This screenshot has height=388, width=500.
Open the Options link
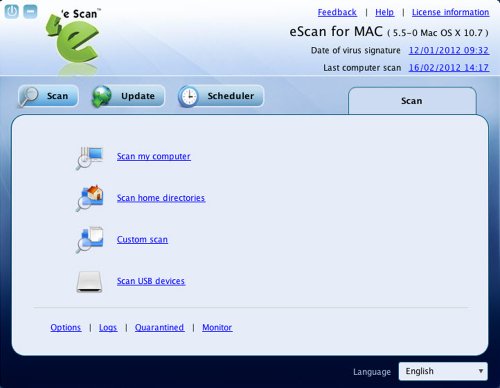pyautogui.click(x=66, y=328)
